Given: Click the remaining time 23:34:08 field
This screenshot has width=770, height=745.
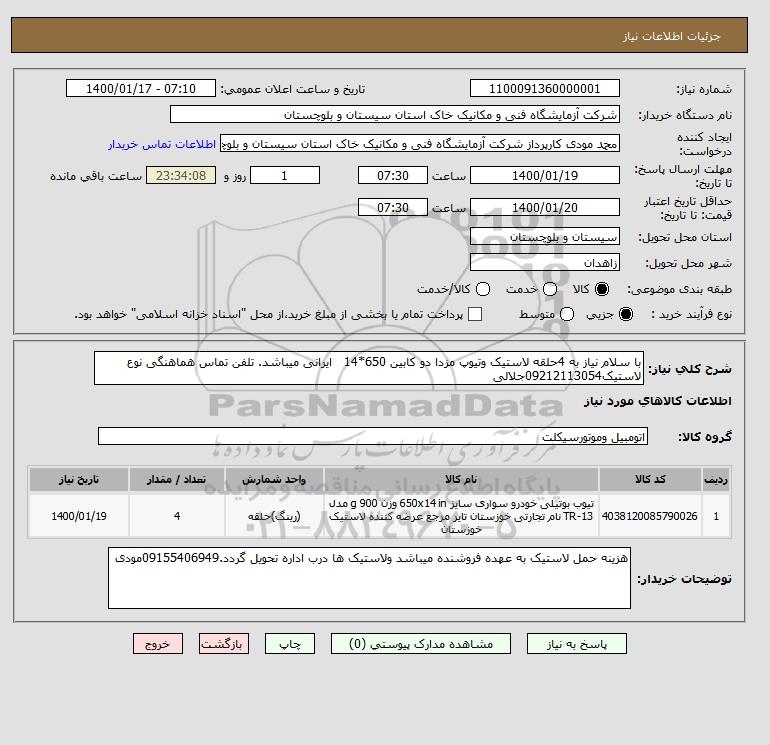Looking at the screenshot, I should 181,175.
